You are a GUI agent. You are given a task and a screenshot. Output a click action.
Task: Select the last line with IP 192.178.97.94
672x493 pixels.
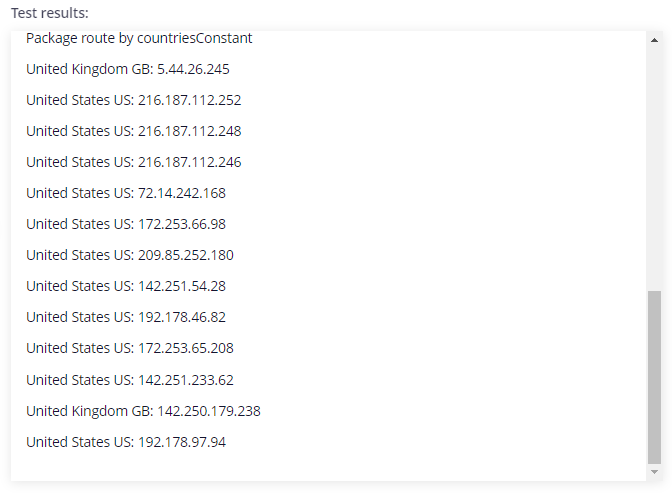click(x=126, y=442)
